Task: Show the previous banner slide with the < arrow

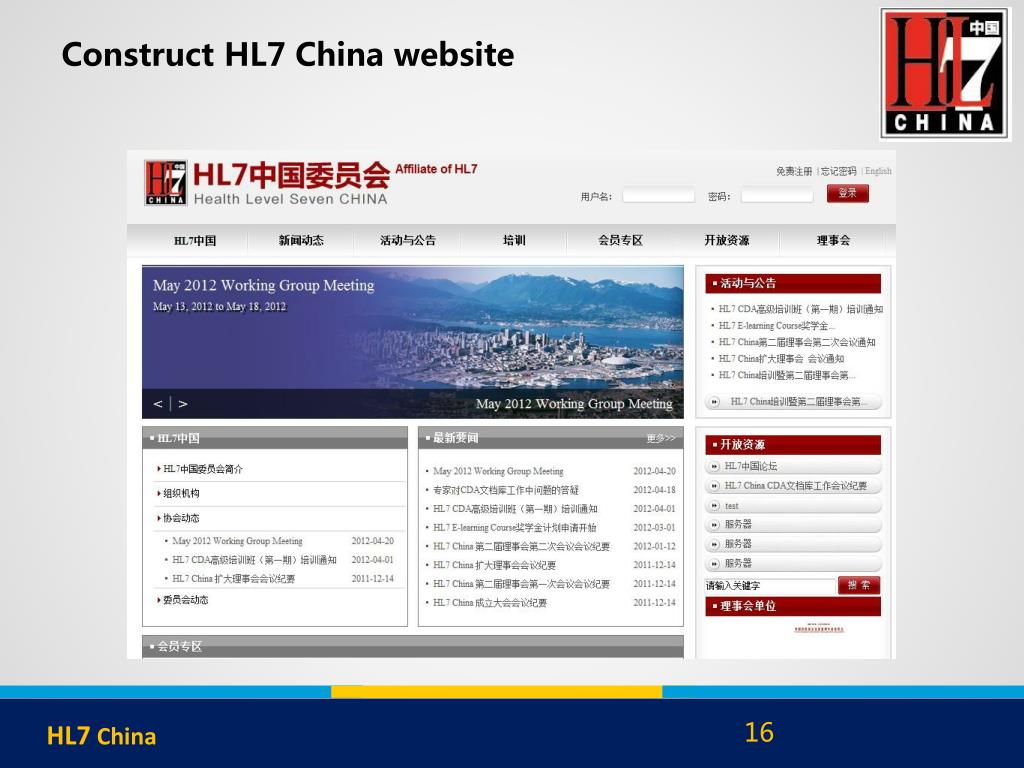Action: pos(157,404)
